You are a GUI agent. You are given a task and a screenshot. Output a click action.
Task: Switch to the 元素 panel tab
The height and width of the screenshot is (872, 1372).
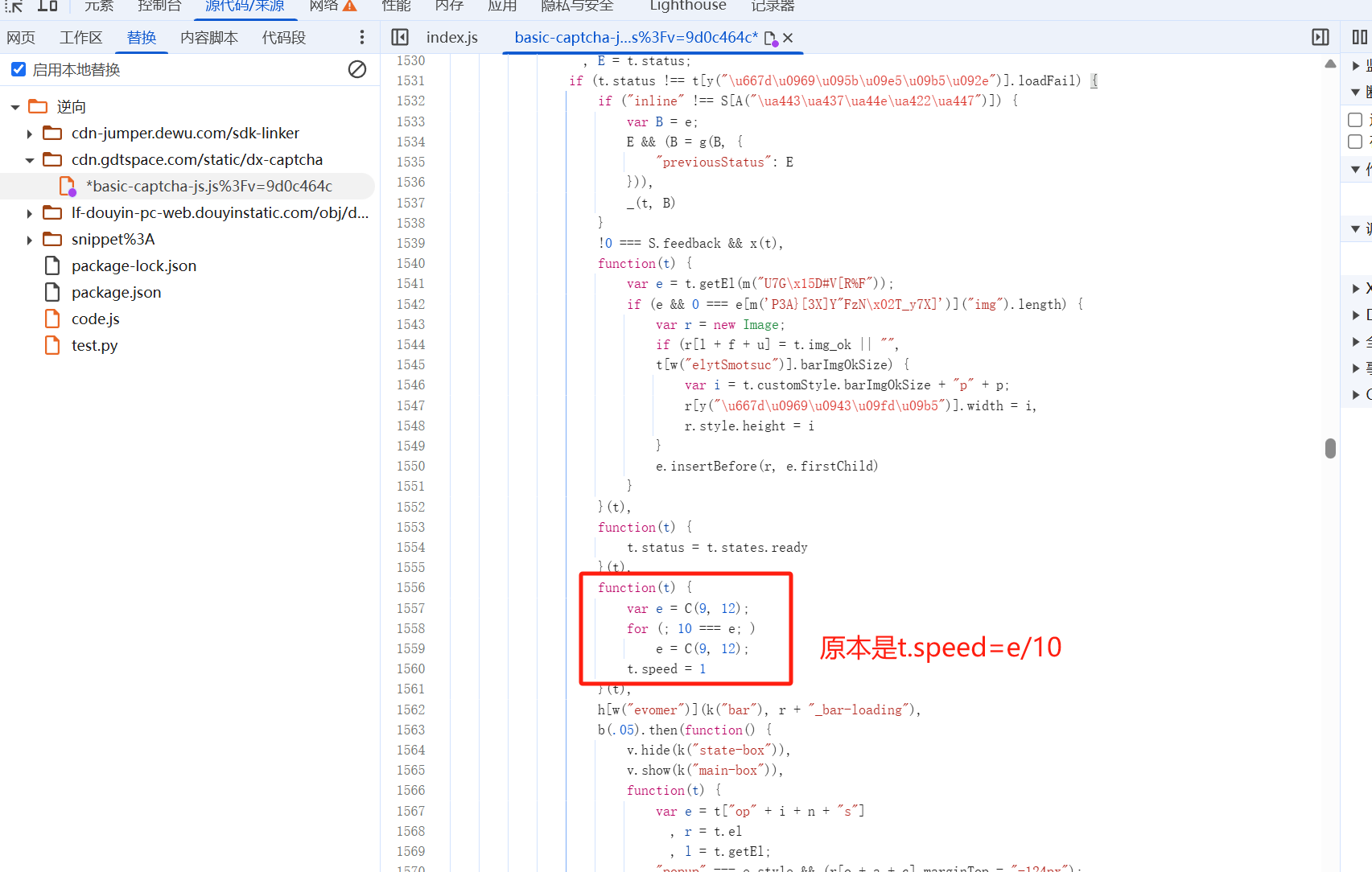[99, 6]
